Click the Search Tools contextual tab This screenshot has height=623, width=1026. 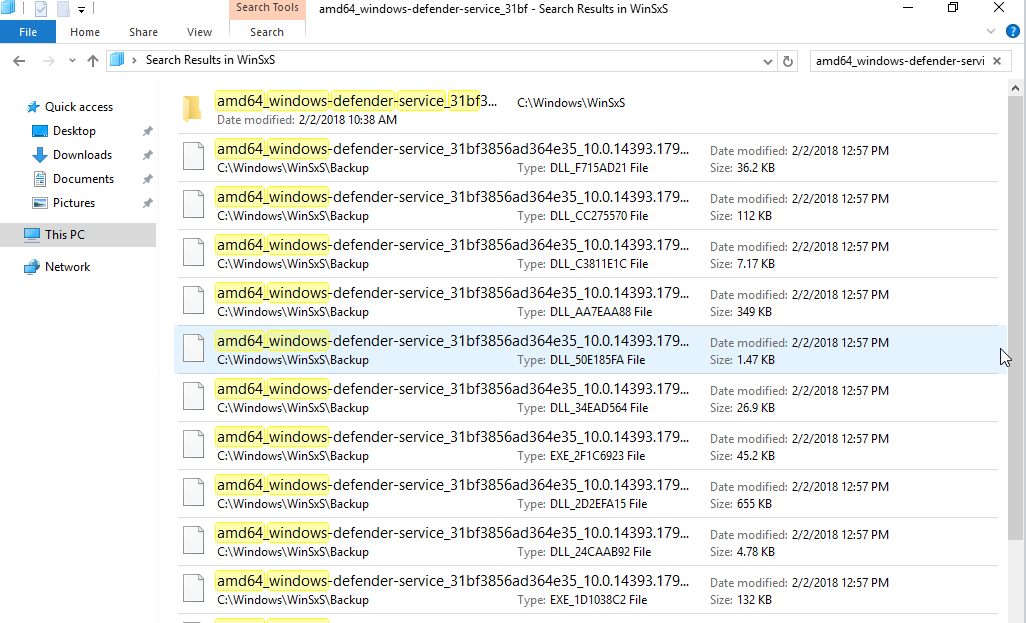[x=267, y=8]
